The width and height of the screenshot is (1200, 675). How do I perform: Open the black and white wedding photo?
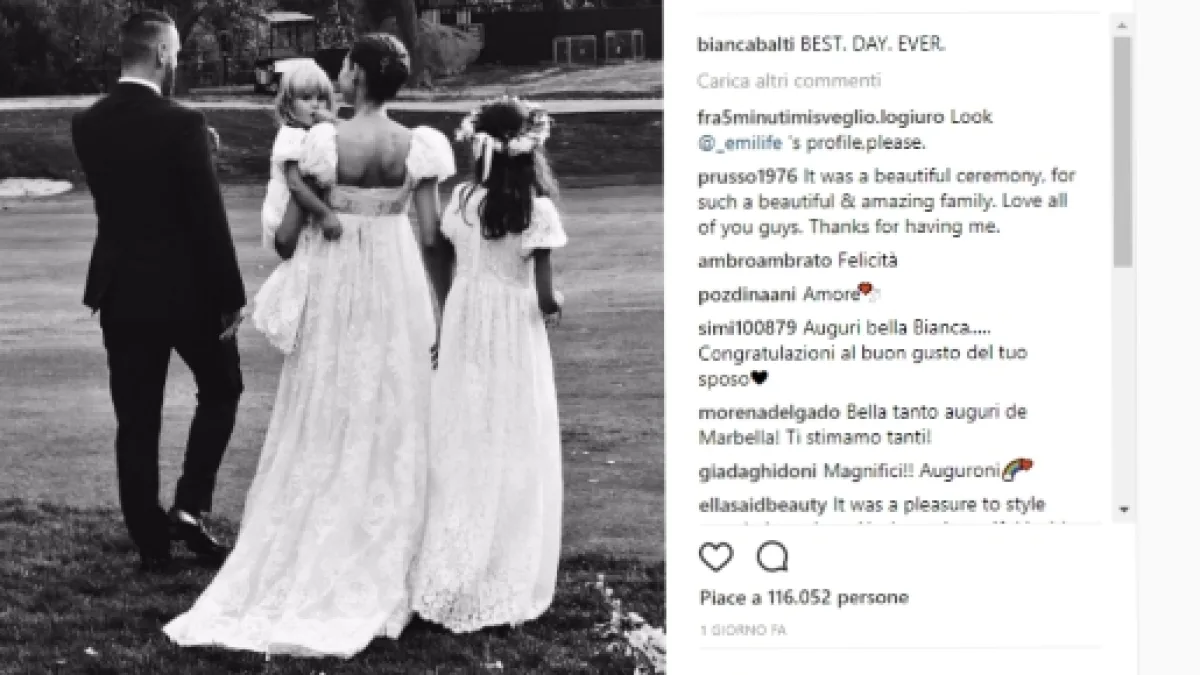pos(332,337)
